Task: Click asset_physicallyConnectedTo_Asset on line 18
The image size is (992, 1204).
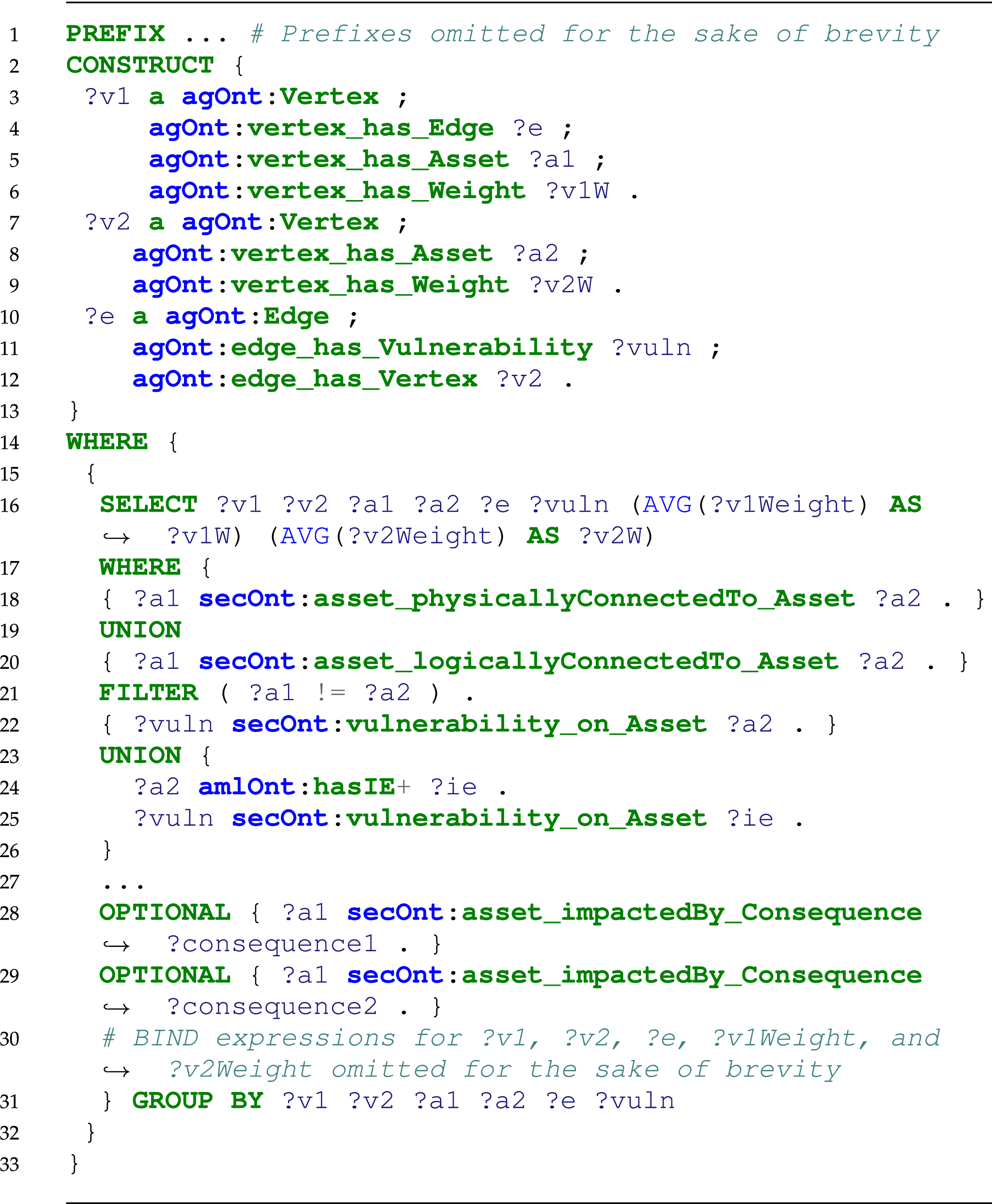Action: click(x=584, y=599)
